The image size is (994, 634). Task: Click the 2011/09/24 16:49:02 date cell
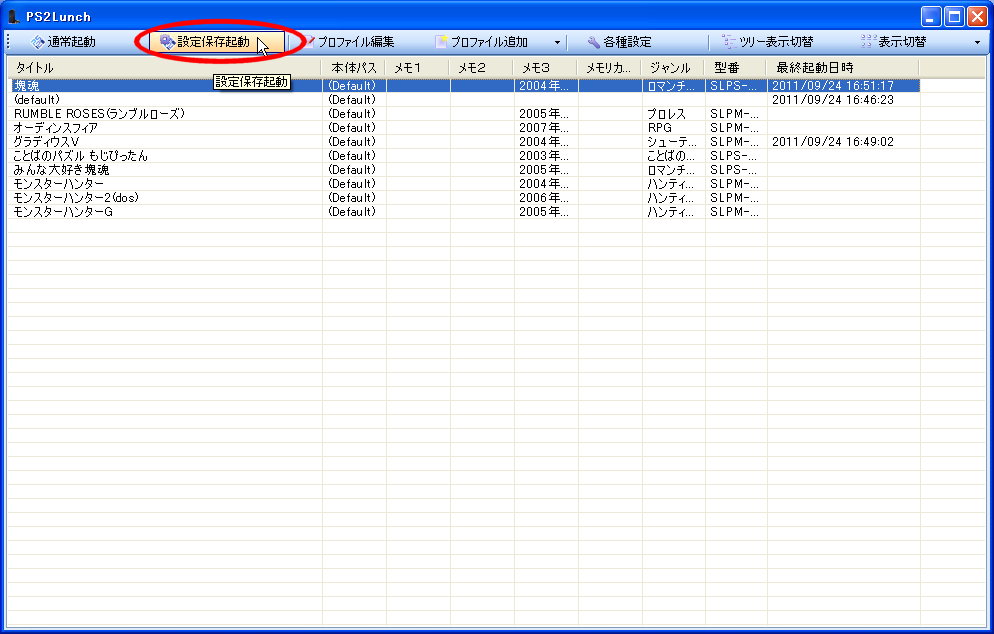833,141
